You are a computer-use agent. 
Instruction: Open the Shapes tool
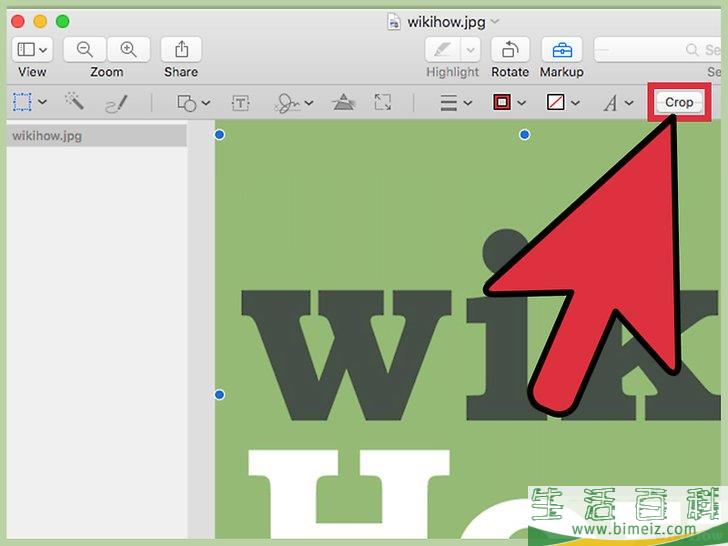pyautogui.click(x=187, y=103)
